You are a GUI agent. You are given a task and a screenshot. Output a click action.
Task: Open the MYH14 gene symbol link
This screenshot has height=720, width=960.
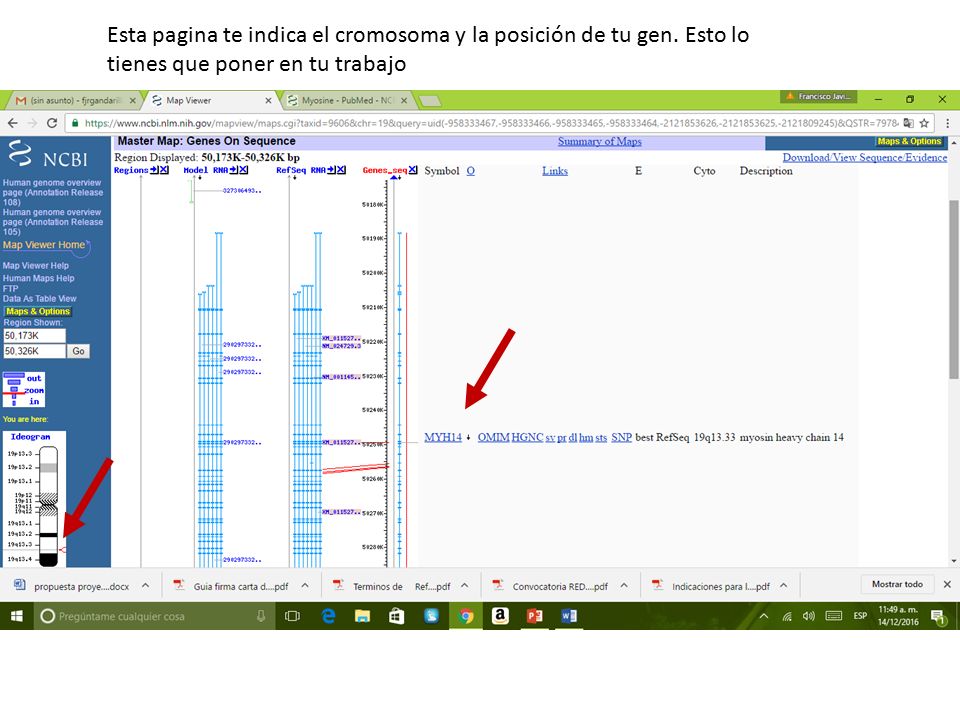pyautogui.click(x=443, y=437)
